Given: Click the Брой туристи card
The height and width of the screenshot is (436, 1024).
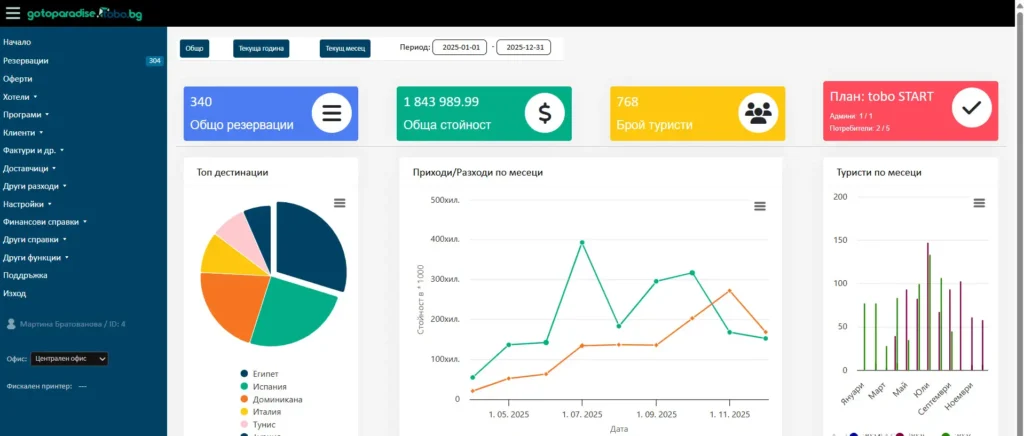Looking at the screenshot, I should (x=697, y=114).
